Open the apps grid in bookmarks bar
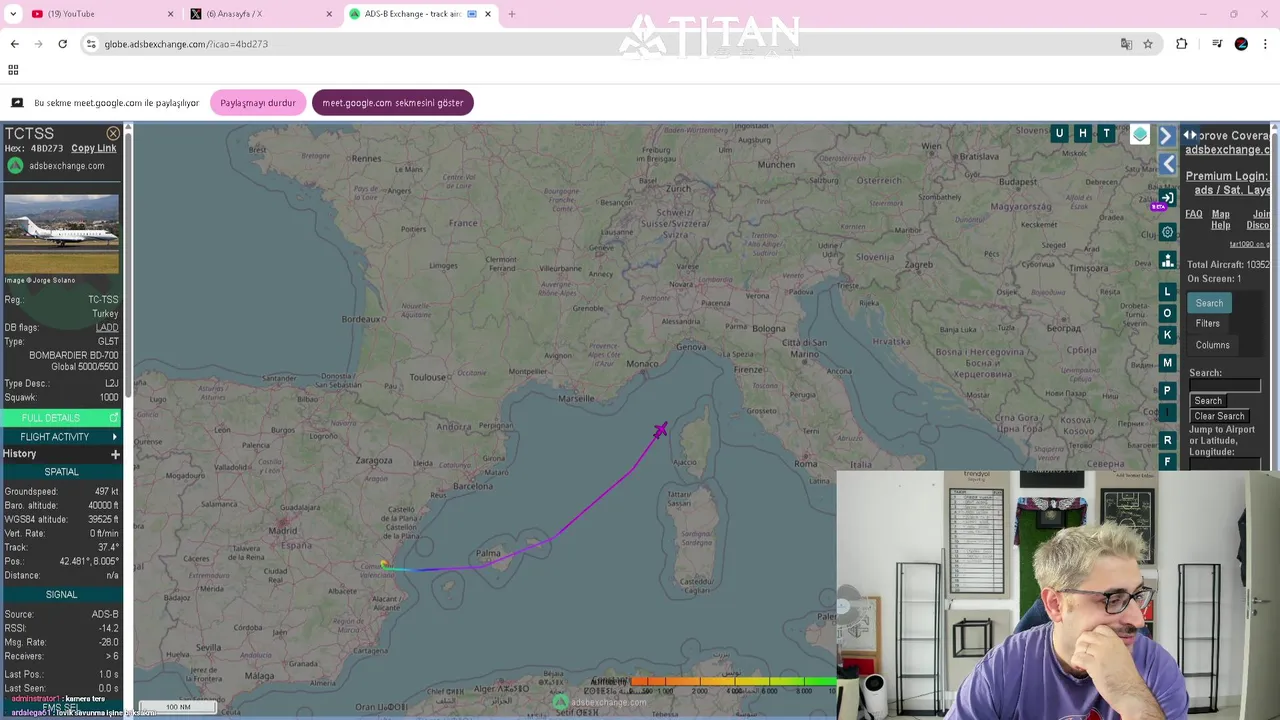This screenshot has height=720, width=1280. tap(13, 70)
